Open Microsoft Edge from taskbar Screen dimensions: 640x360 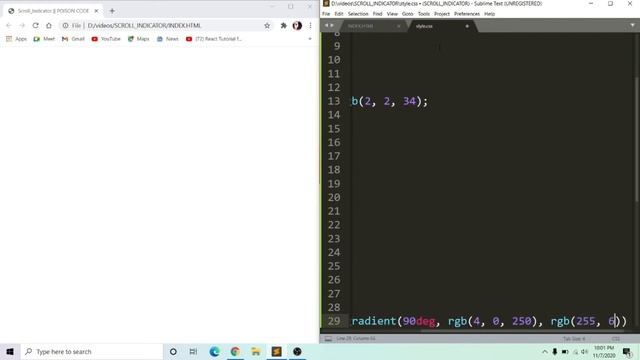pos(214,351)
